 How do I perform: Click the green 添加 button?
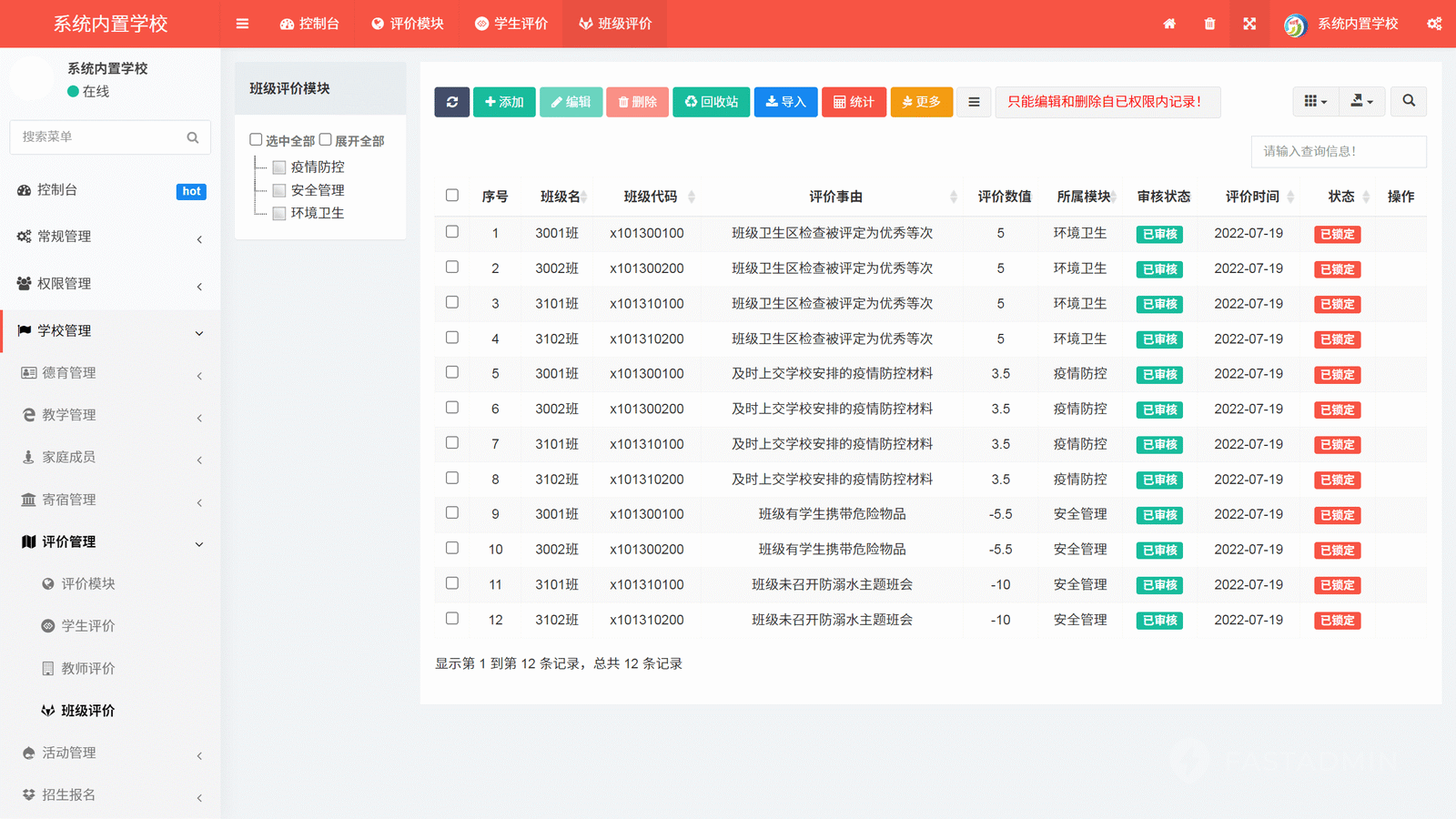(504, 102)
